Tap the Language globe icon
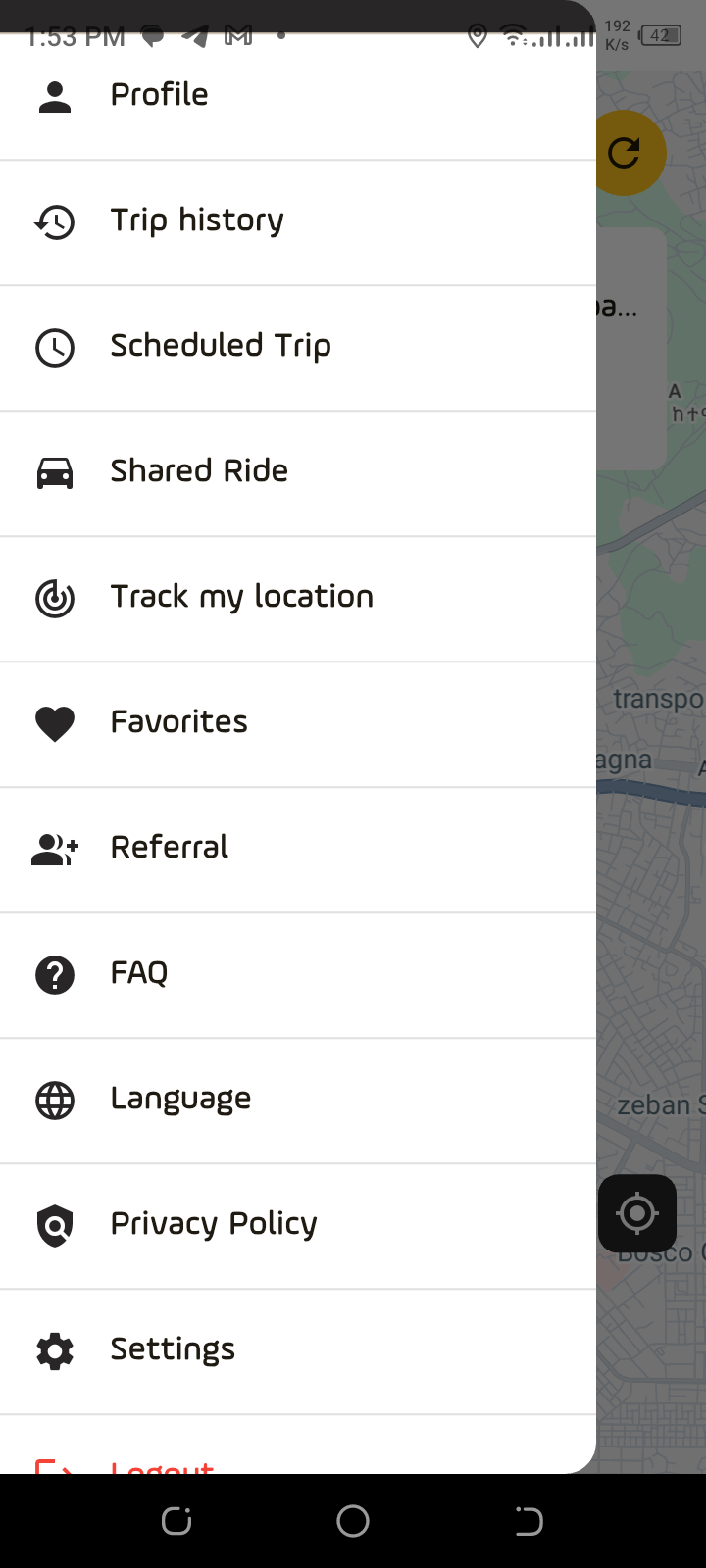The image size is (706, 1568). point(55,1101)
